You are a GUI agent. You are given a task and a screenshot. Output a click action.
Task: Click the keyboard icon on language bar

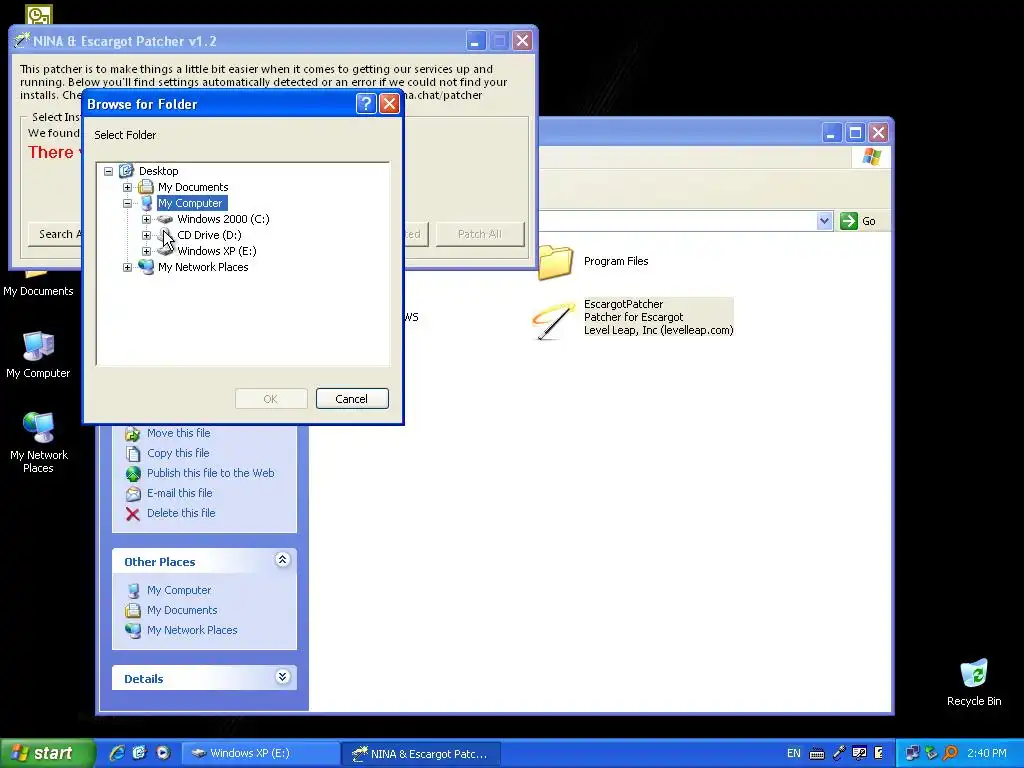tap(816, 754)
